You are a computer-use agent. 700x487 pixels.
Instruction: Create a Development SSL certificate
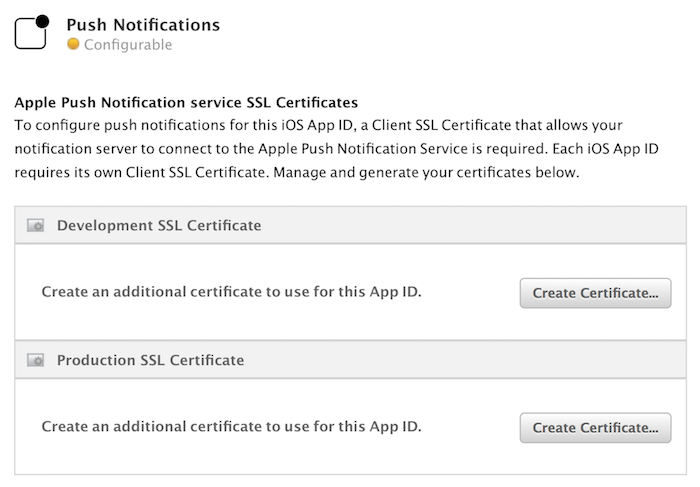(x=595, y=293)
